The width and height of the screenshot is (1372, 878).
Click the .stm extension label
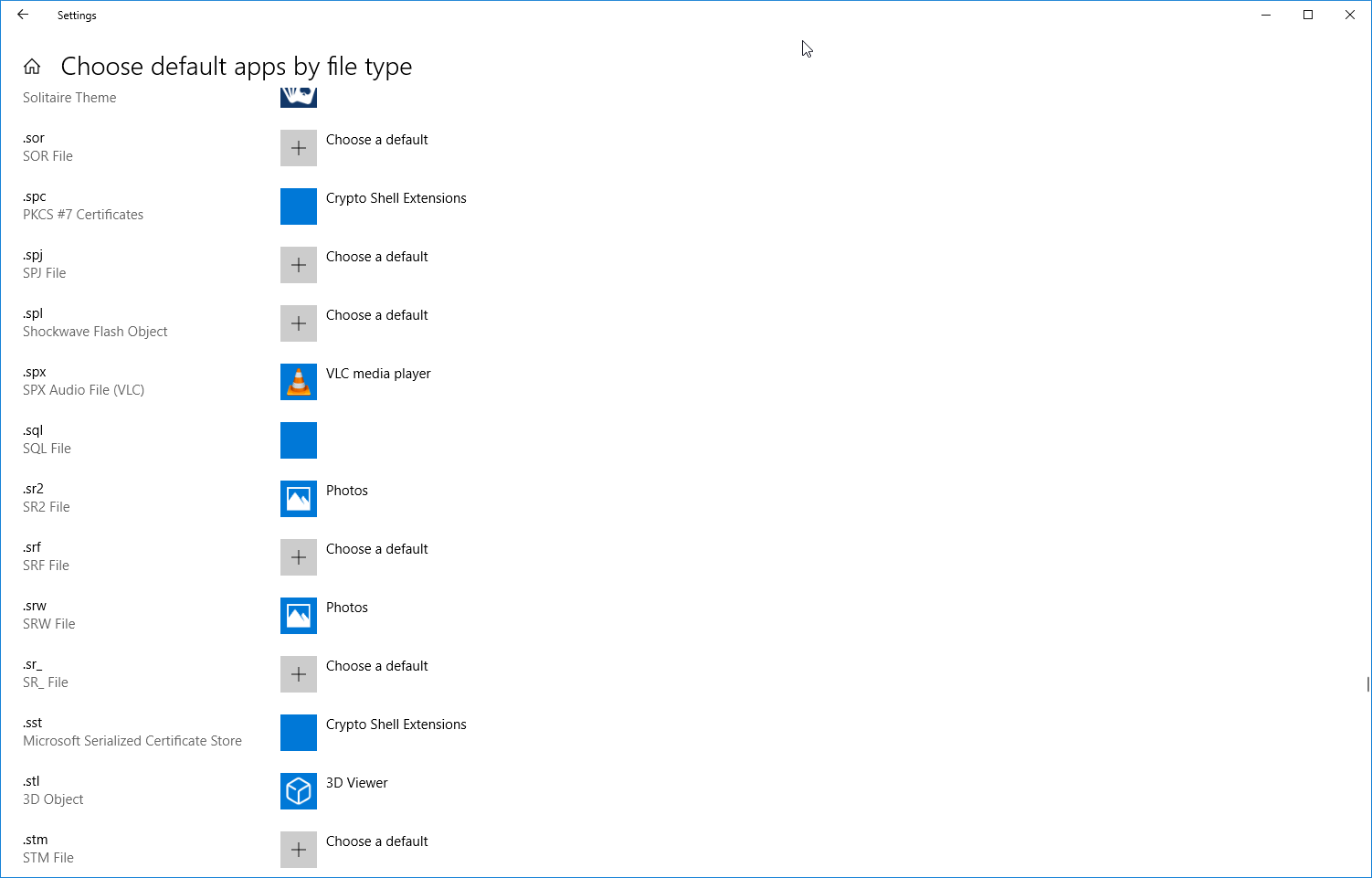coord(36,840)
